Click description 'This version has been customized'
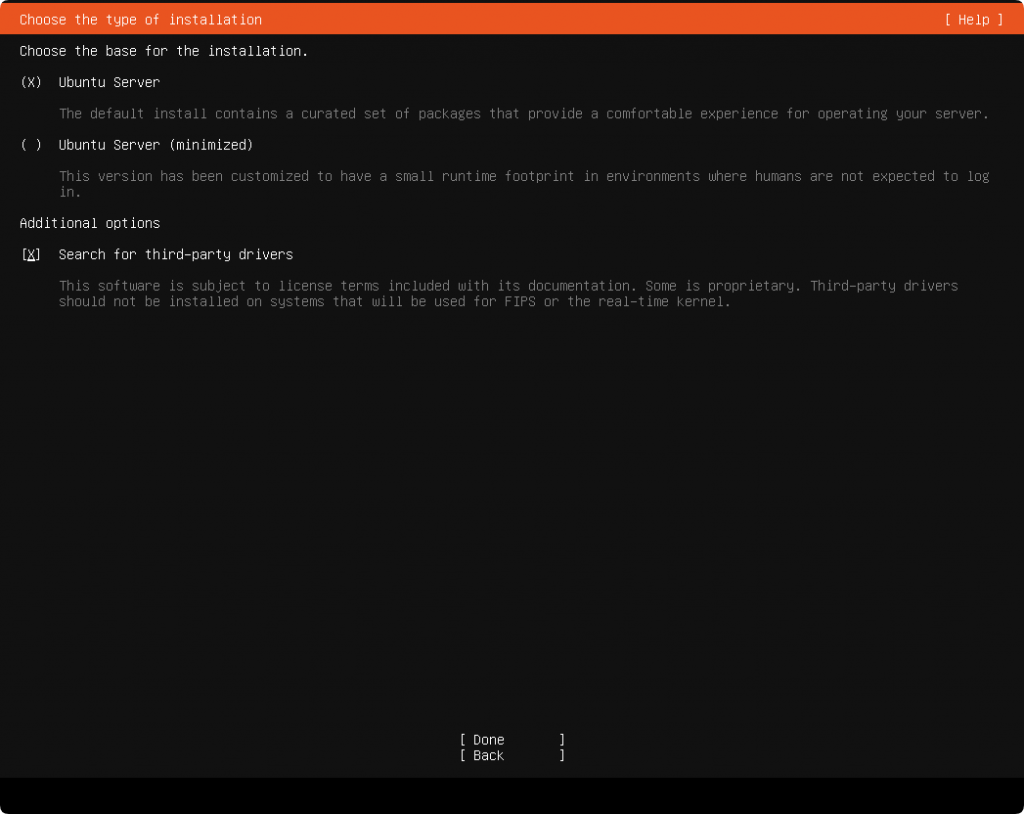The width and height of the screenshot is (1024, 814). (x=524, y=184)
